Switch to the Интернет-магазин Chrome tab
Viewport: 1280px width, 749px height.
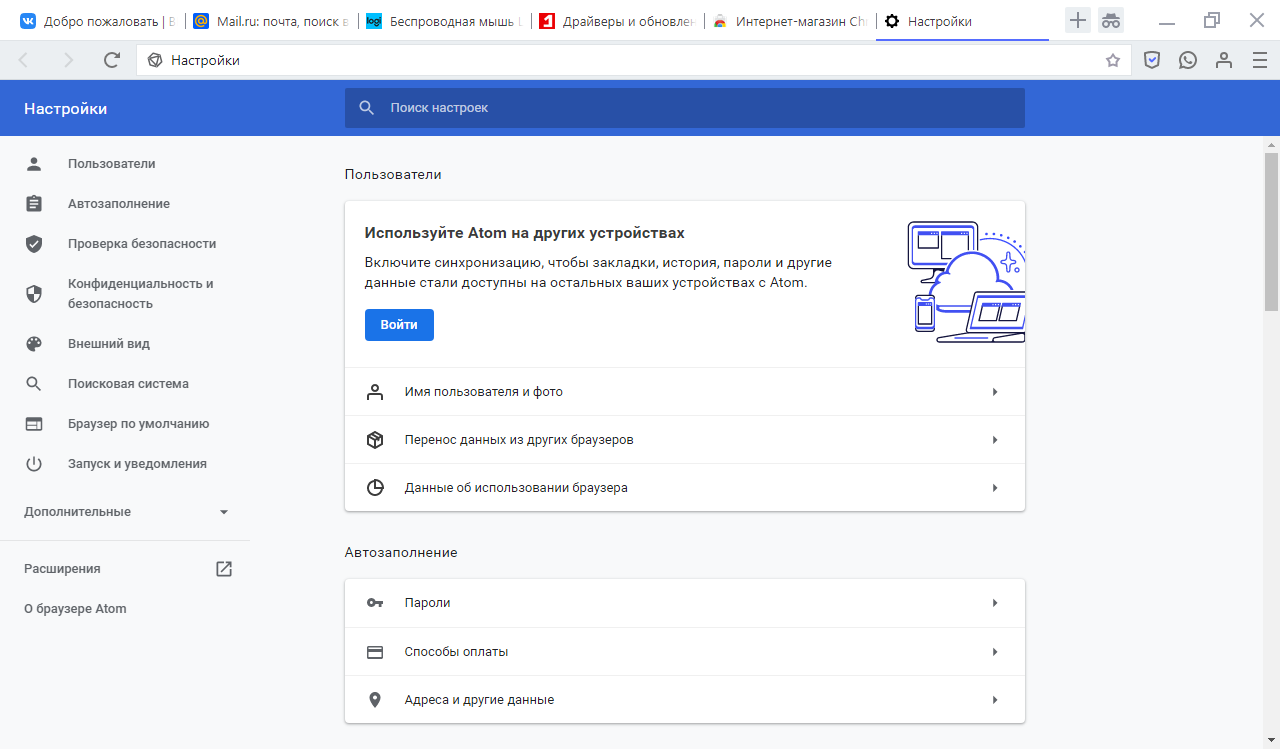[790, 21]
